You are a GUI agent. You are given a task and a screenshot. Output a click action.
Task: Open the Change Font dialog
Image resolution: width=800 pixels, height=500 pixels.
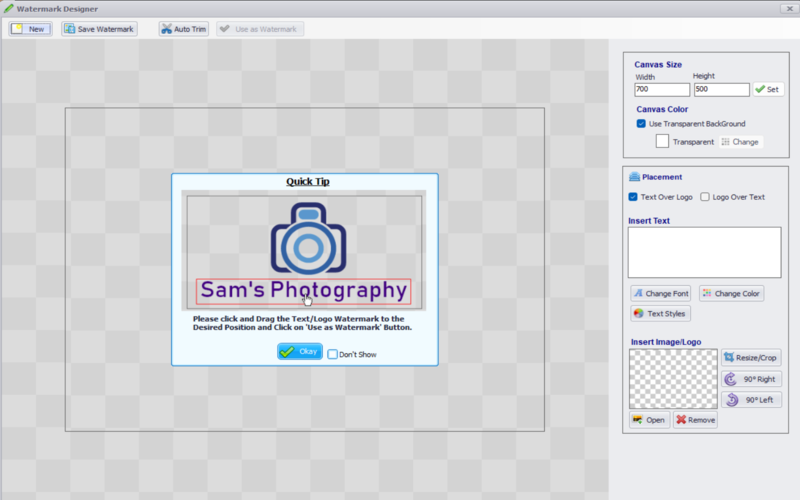pyautogui.click(x=661, y=293)
